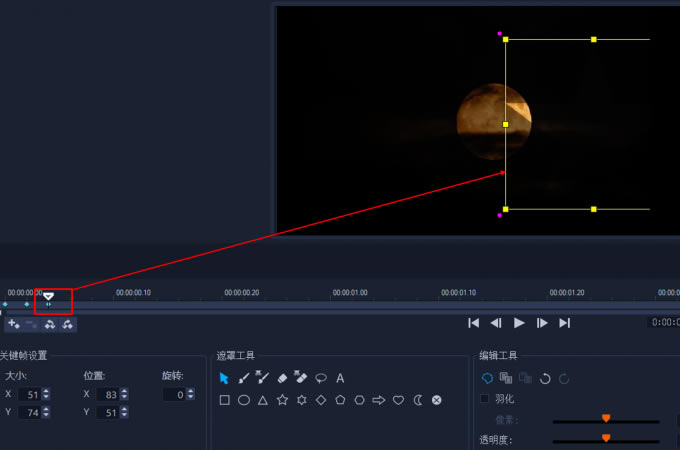680x450 pixels.
Task: Select the crescent moon shape mask
Action: coord(417,400)
